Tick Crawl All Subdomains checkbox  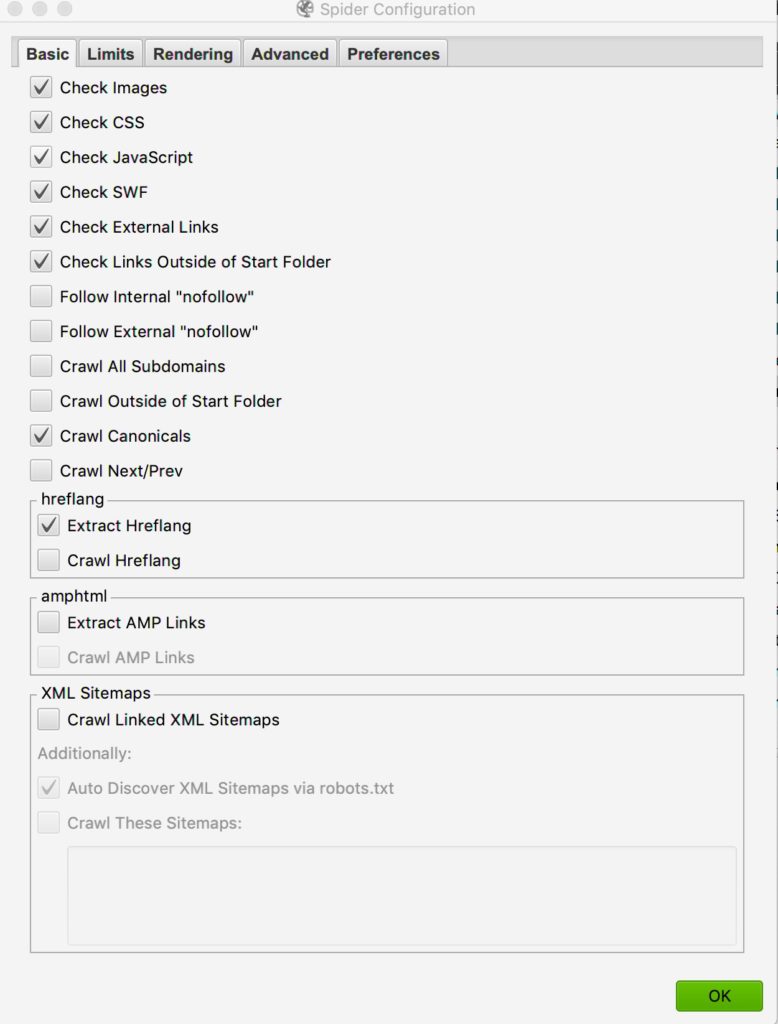coord(41,366)
